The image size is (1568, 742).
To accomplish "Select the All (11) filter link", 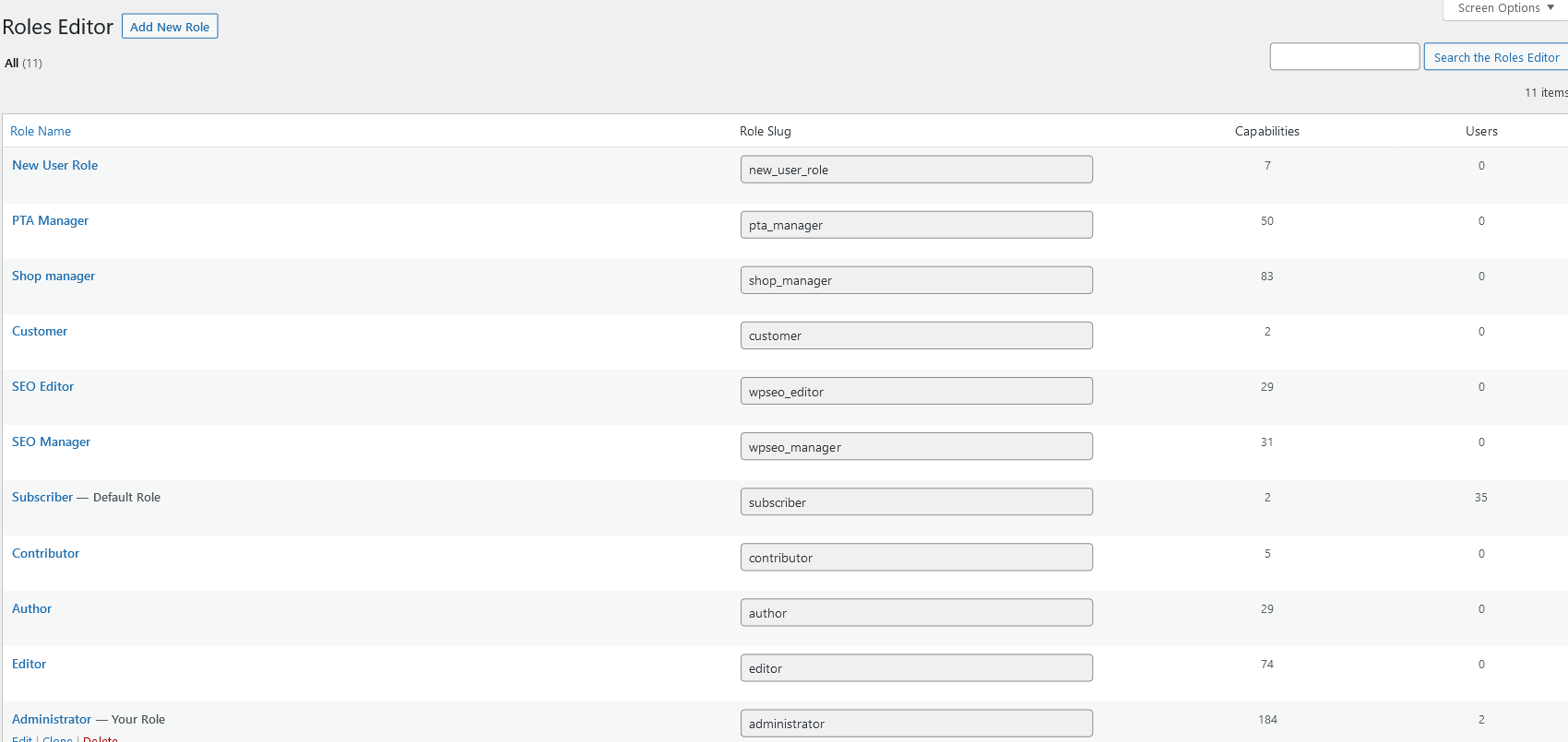I will coord(23,63).
